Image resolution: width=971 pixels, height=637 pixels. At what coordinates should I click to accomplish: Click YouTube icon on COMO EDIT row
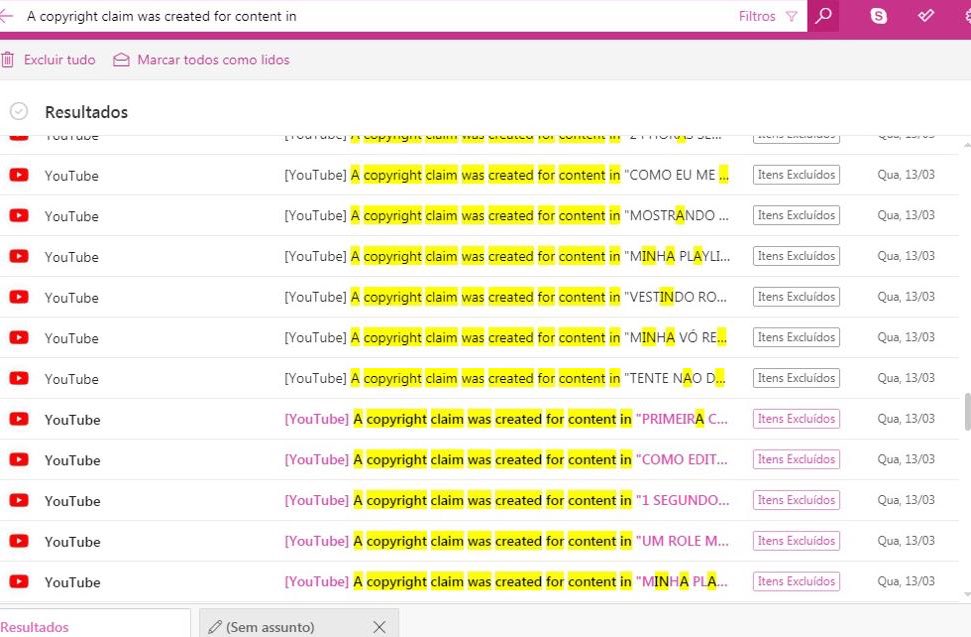[x=19, y=459]
